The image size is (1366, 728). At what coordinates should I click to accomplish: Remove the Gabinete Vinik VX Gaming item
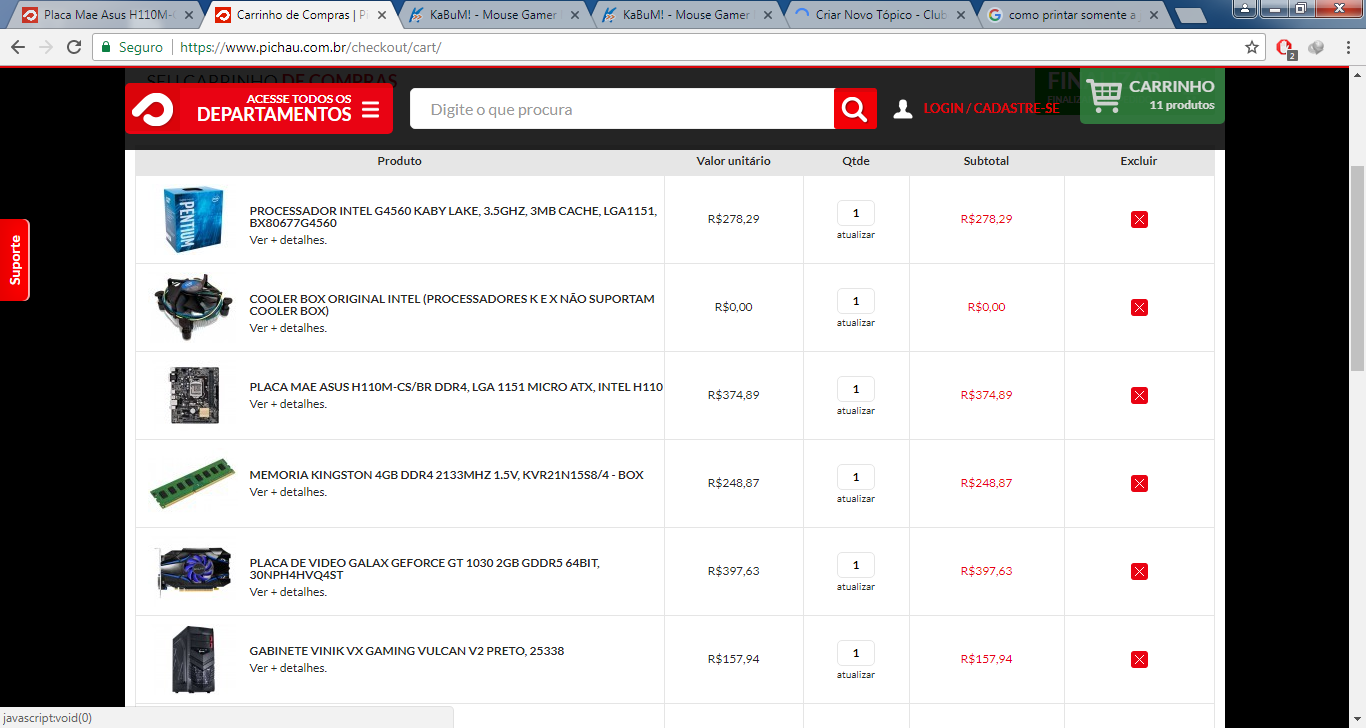(x=1139, y=659)
